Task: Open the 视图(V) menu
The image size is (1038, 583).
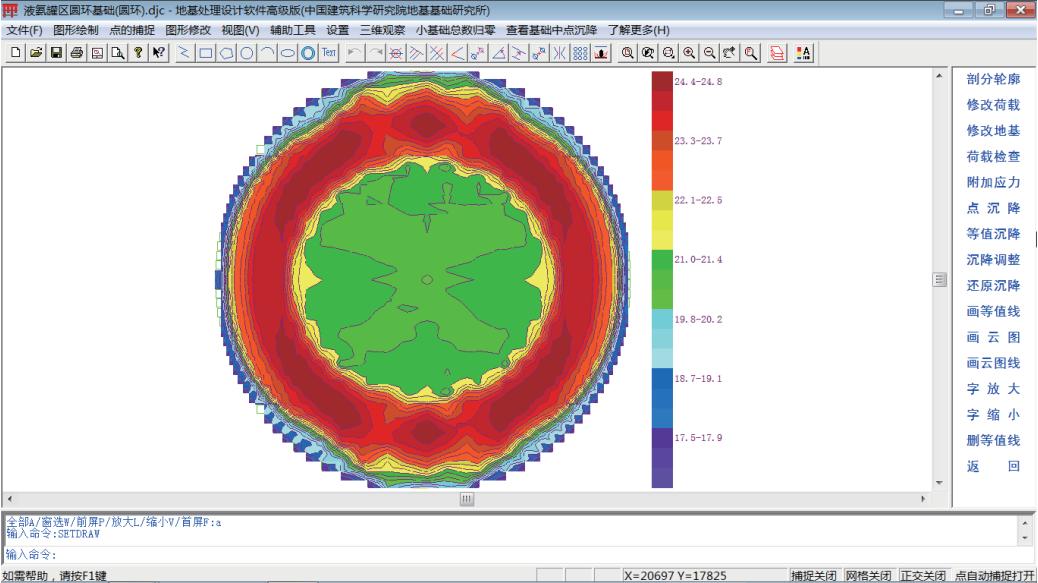Action: click(239, 30)
